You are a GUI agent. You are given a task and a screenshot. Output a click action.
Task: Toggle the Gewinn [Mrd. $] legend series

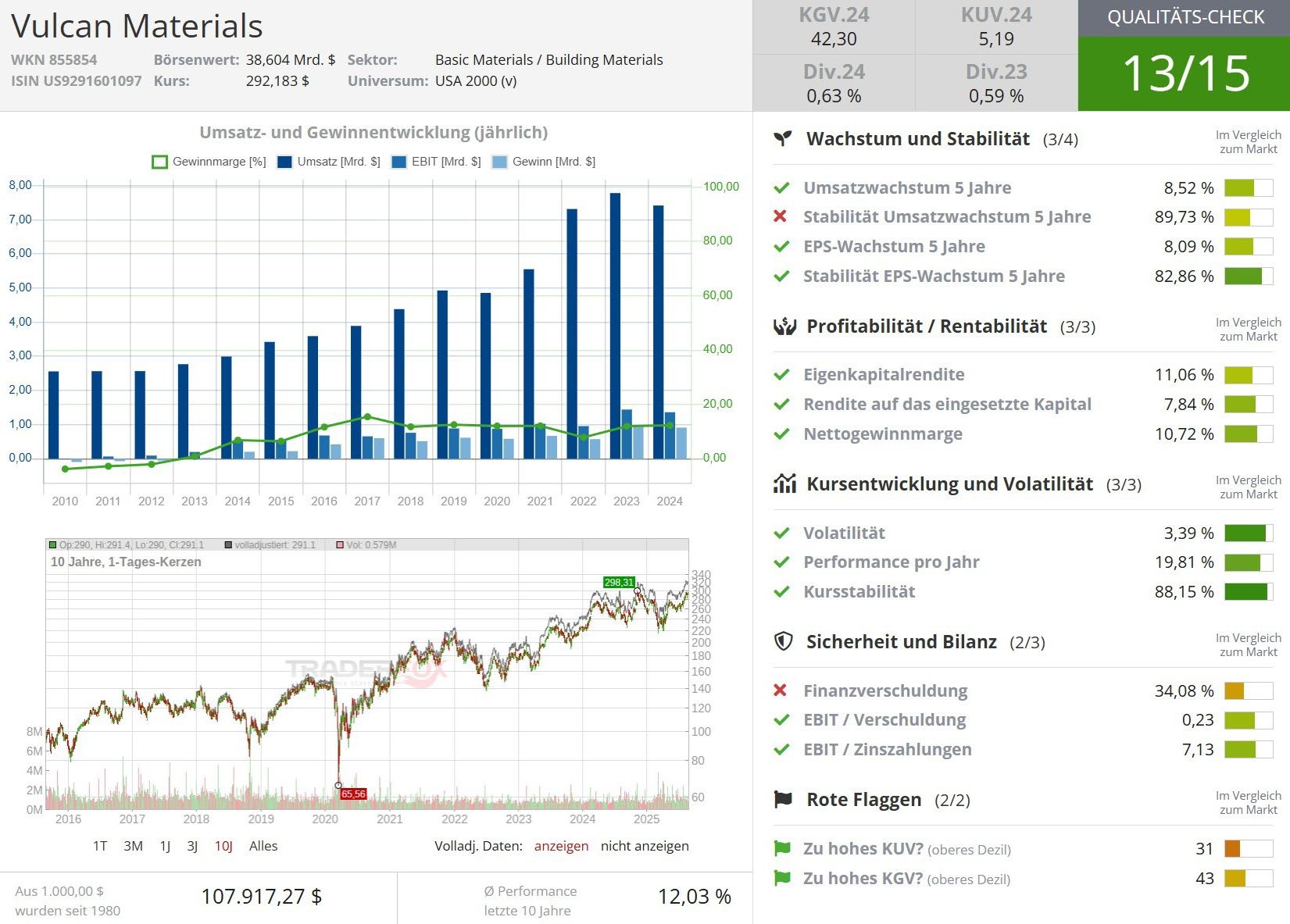click(x=543, y=162)
